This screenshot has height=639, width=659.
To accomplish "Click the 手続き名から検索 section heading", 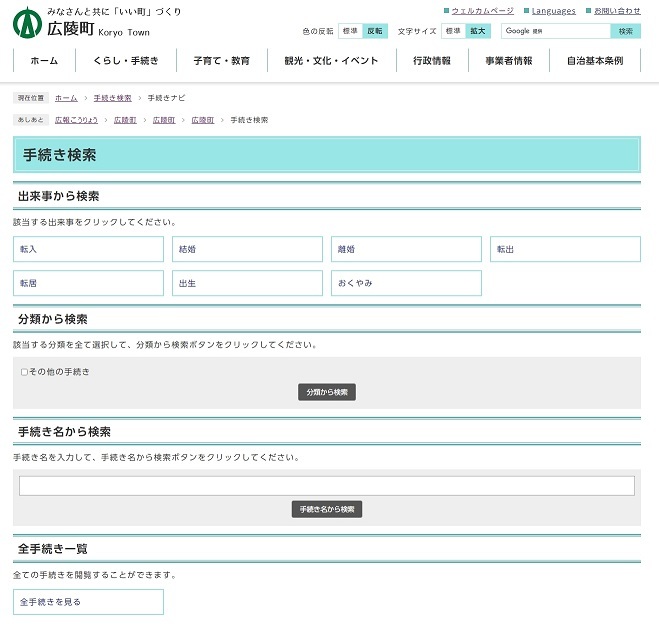I will point(64,432).
